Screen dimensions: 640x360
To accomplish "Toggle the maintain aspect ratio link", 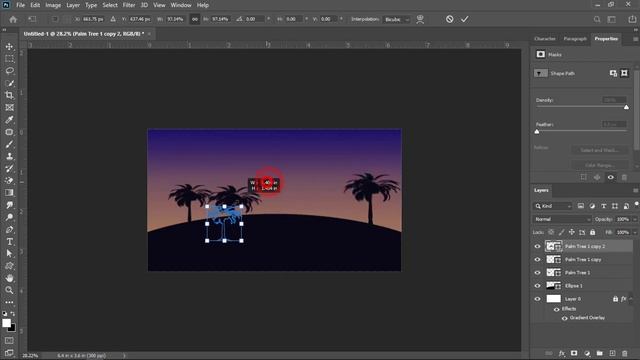I will [195, 19].
